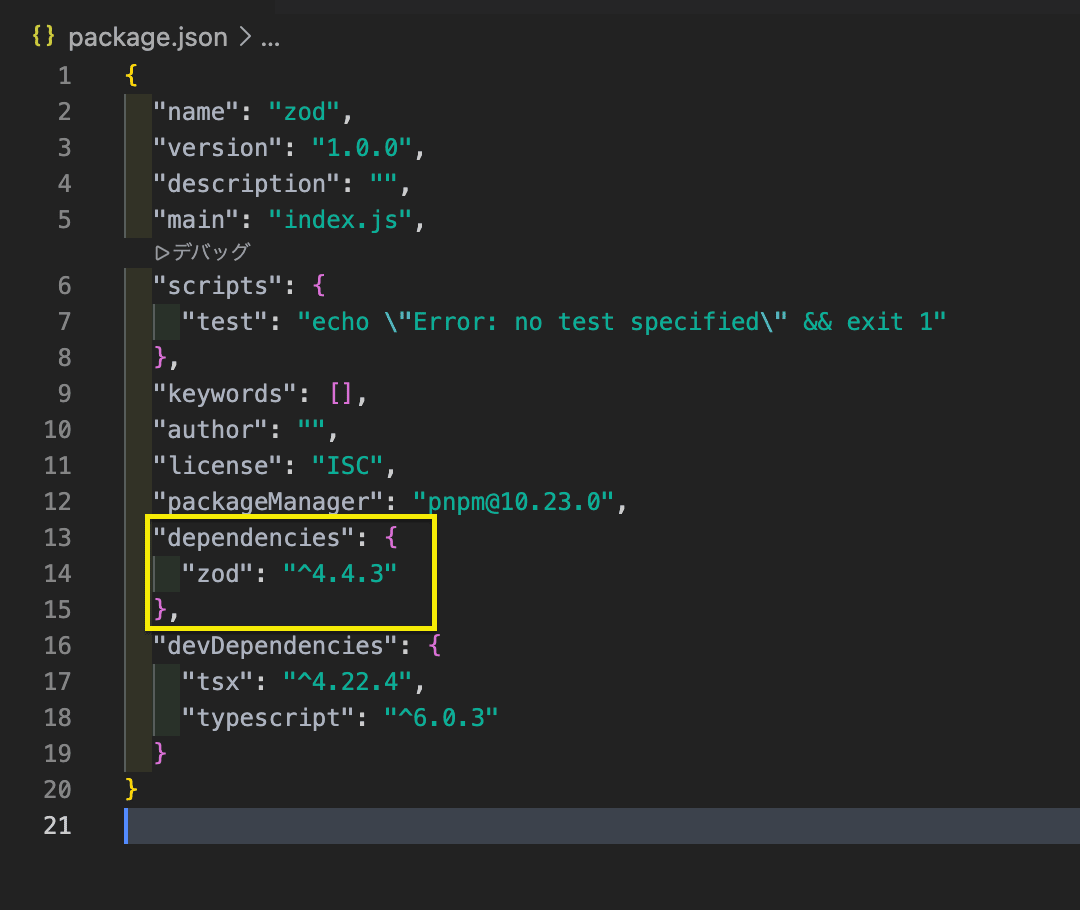Click the "license" key
Screen dimensions: 1080x910
[218, 466]
